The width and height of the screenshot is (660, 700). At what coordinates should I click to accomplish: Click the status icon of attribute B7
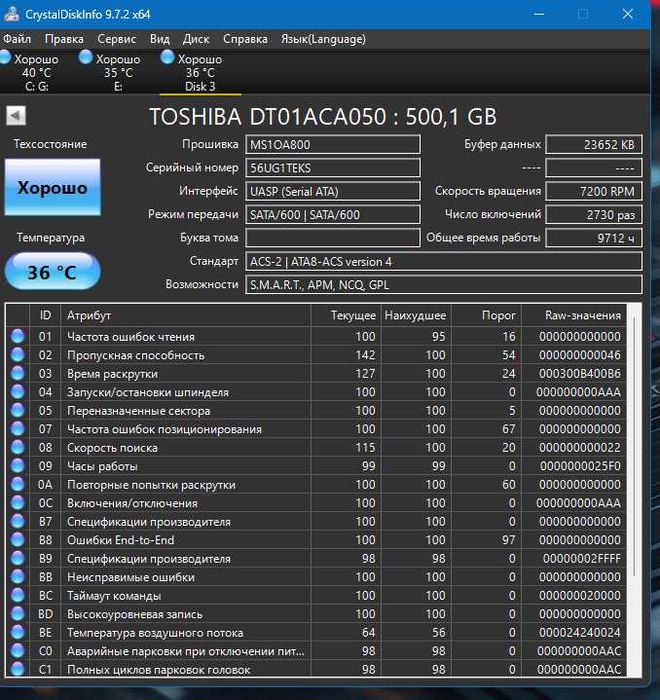click(x=17, y=521)
